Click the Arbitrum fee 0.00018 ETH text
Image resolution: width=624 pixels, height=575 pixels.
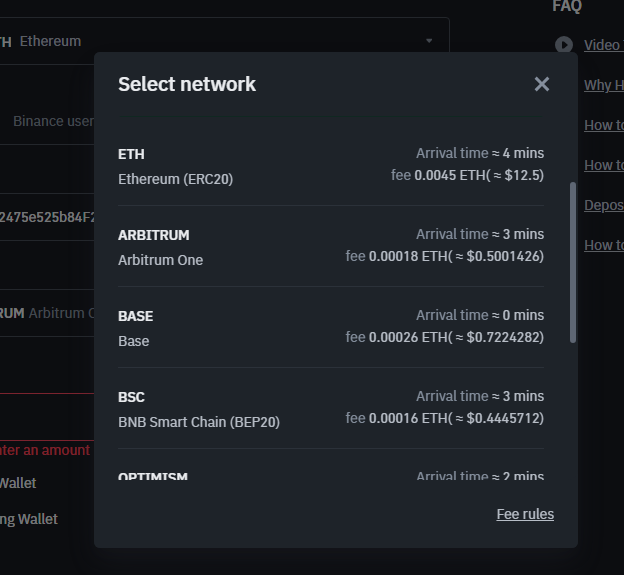[445, 256]
